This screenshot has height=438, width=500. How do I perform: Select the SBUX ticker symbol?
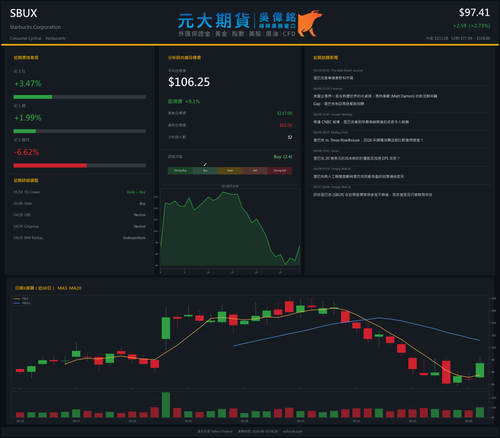(23, 13)
